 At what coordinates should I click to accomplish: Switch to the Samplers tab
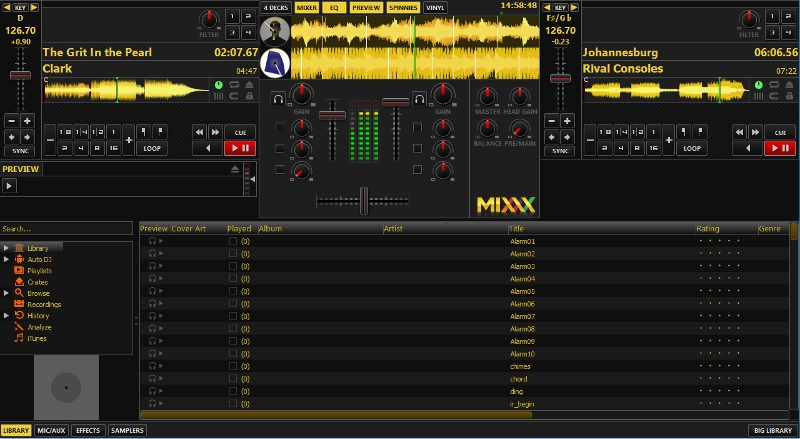(127, 430)
